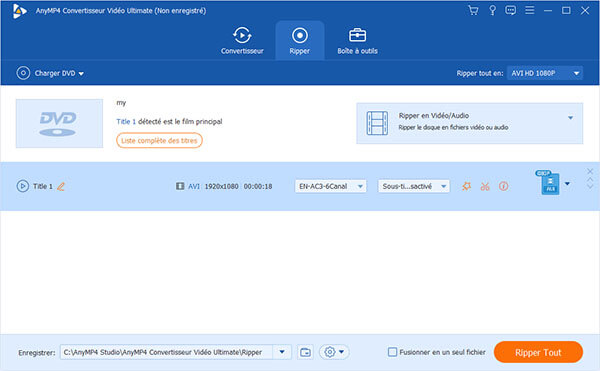The image size is (600, 371).
Task: Click the 00:00:18 duration text
Action: 258,186
